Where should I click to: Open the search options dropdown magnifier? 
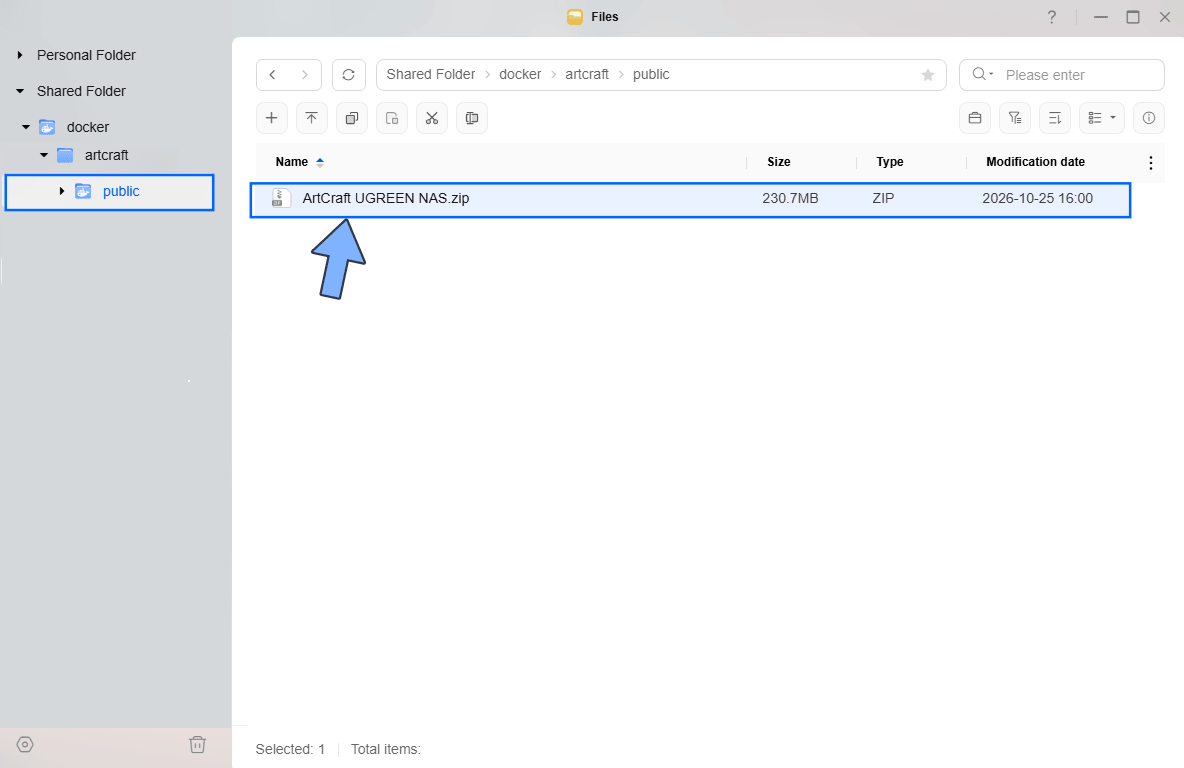[x=982, y=74]
